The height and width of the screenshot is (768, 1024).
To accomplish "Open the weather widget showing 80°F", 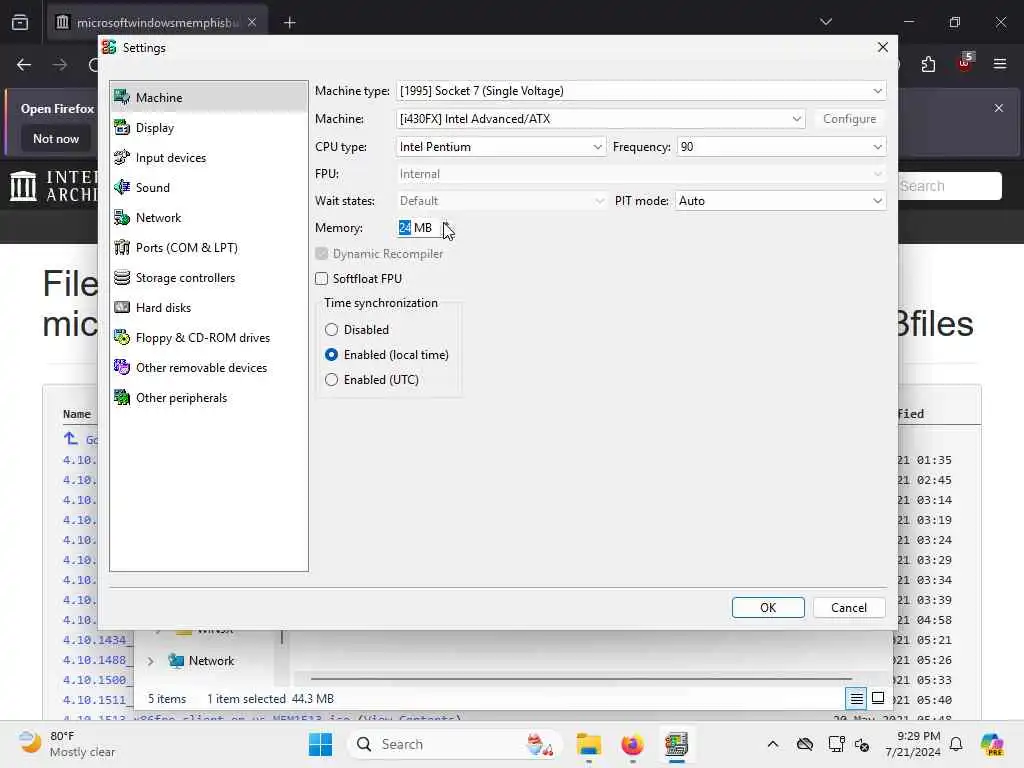I will coord(66,744).
